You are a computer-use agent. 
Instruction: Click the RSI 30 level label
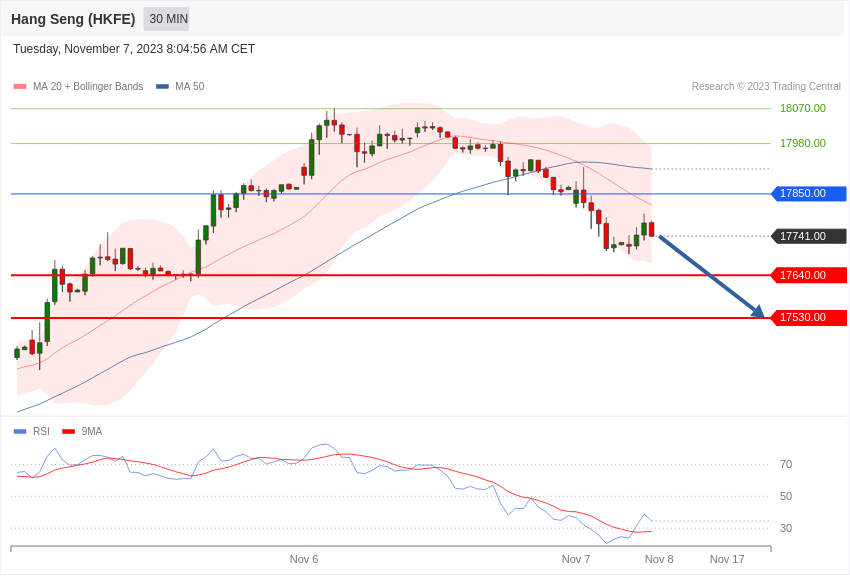click(x=786, y=528)
